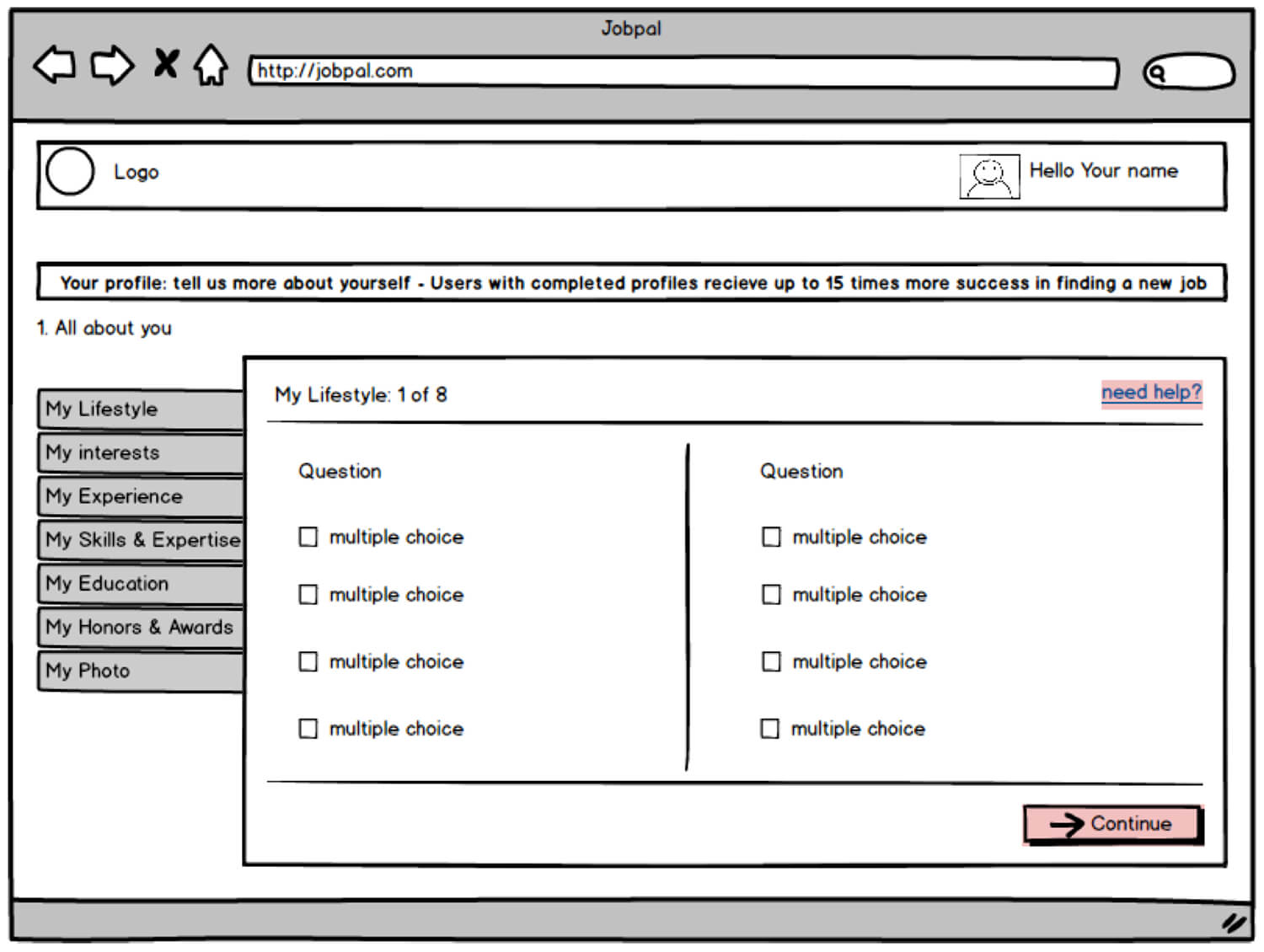Check the second multiple choice under left Question
The height and width of the screenshot is (952, 1264).
click(308, 595)
